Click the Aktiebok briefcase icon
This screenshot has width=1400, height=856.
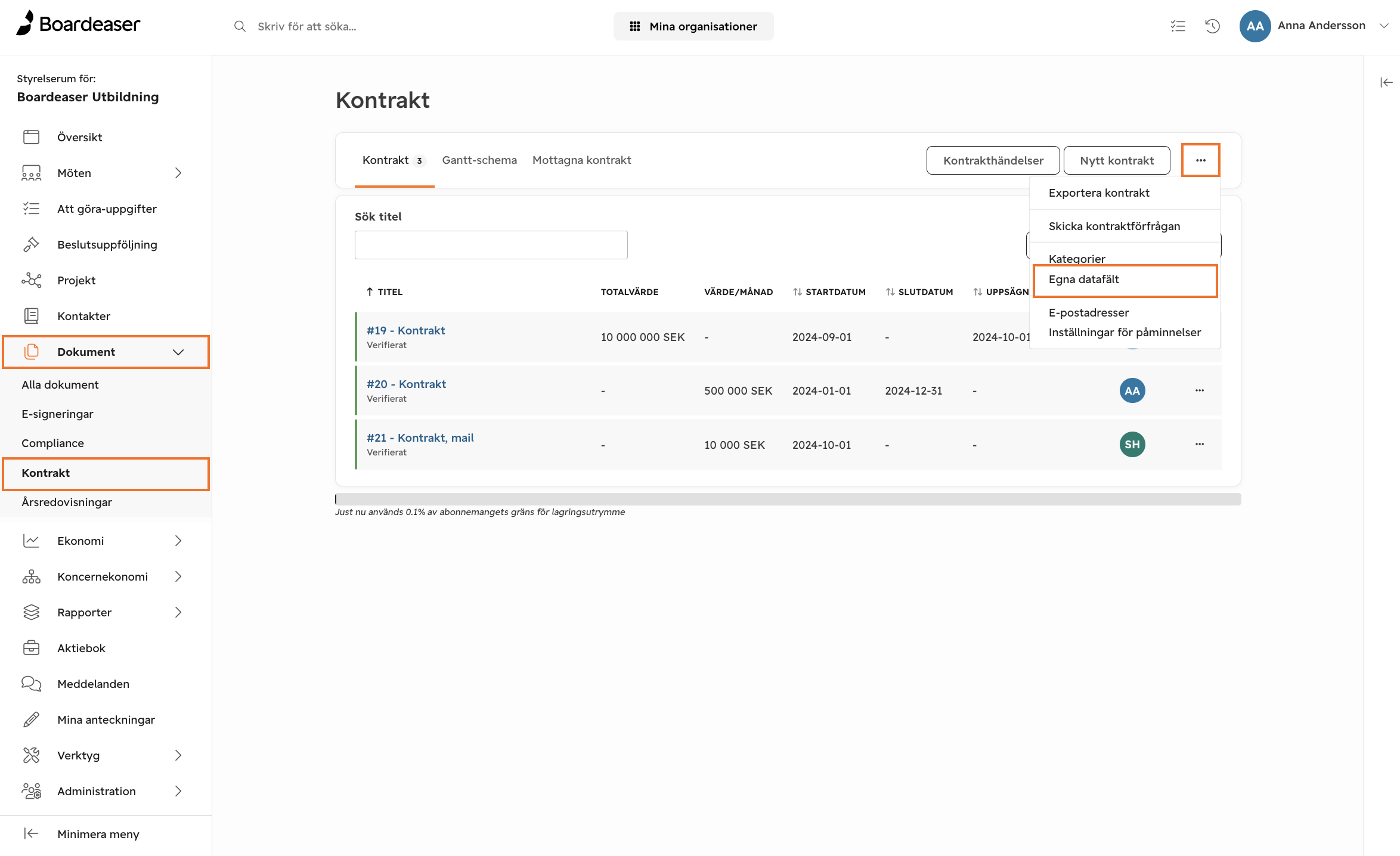click(32, 648)
